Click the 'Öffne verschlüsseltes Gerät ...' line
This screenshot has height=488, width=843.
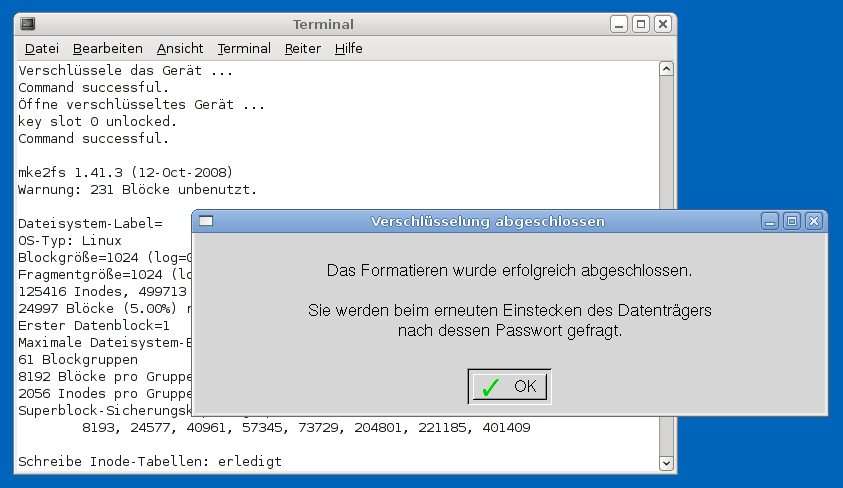pyautogui.click(x=141, y=104)
